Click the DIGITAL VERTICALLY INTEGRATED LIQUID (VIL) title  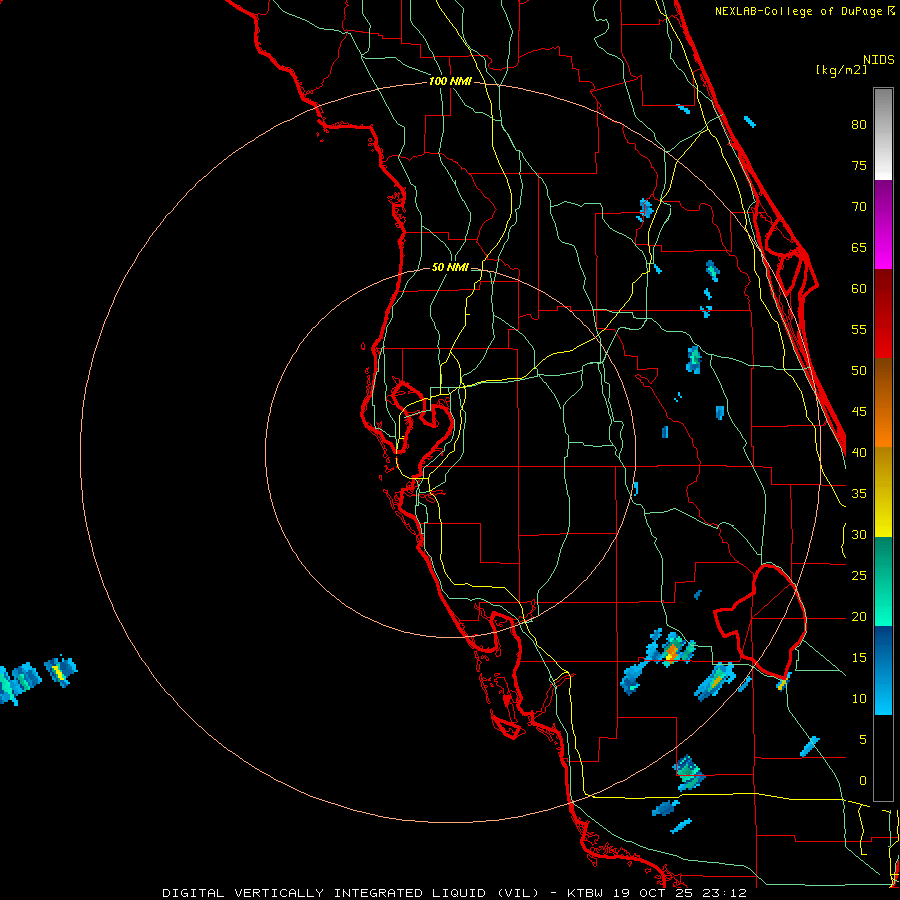(350, 893)
